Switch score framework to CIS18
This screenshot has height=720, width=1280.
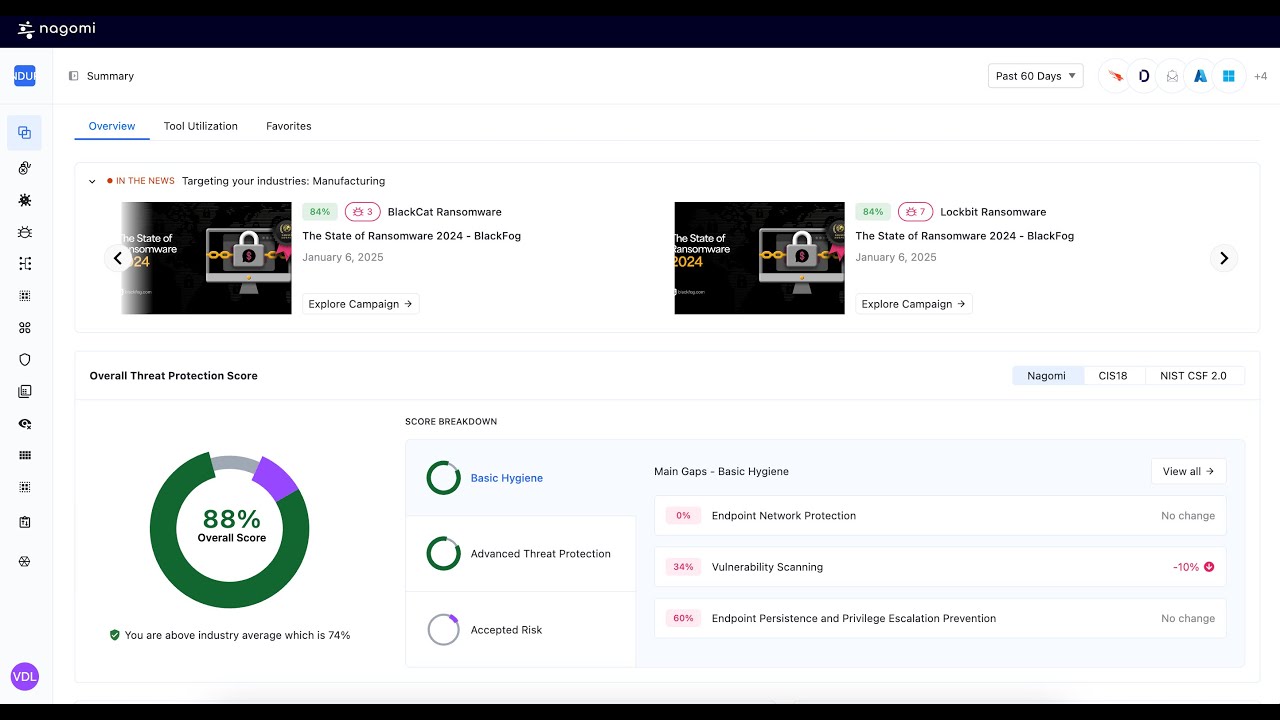tap(1113, 376)
